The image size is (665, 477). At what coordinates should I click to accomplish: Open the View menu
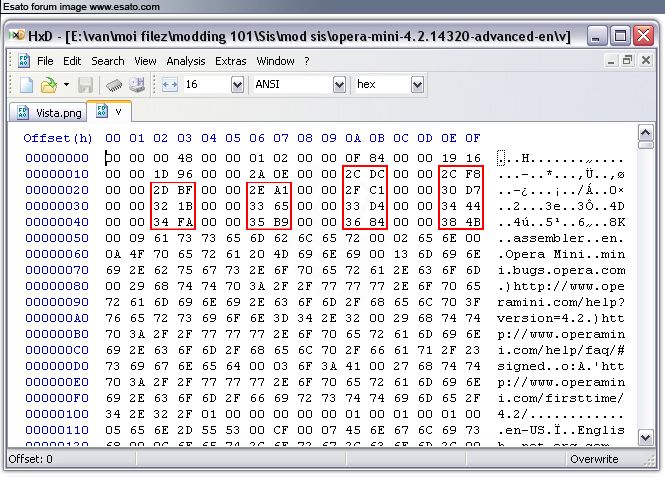pyautogui.click(x=145, y=61)
